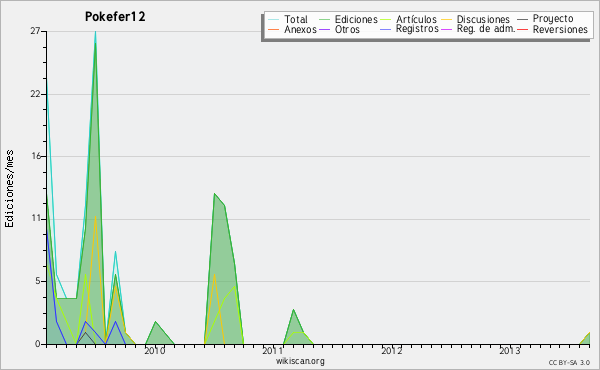
Task: Click the 2010 x-axis label
Action: click(x=154, y=350)
